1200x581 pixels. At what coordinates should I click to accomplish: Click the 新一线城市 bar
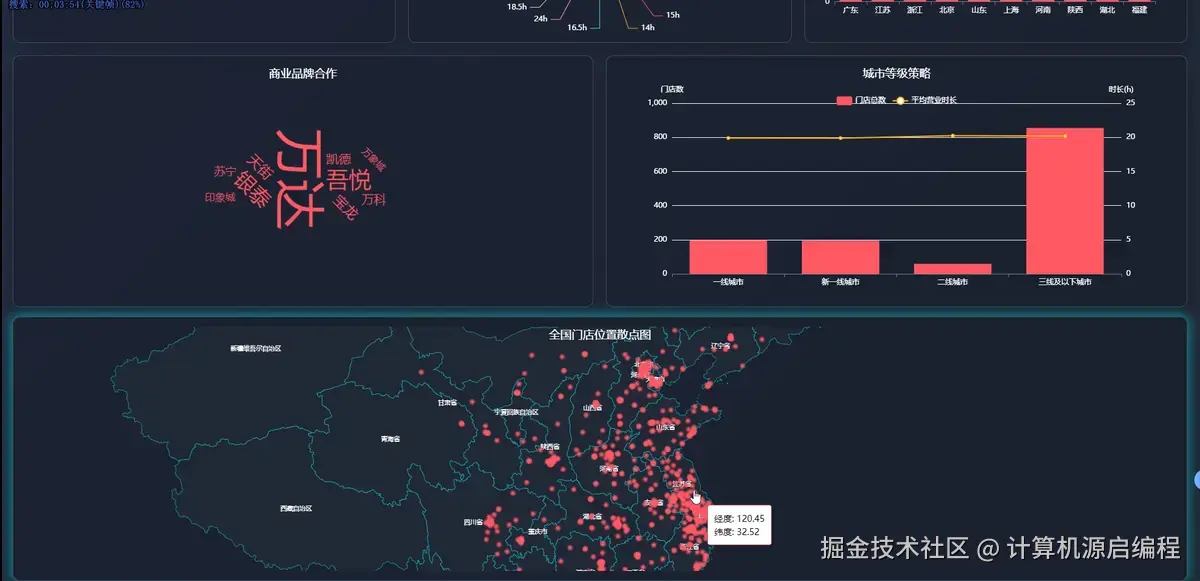[x=840, y=257]
